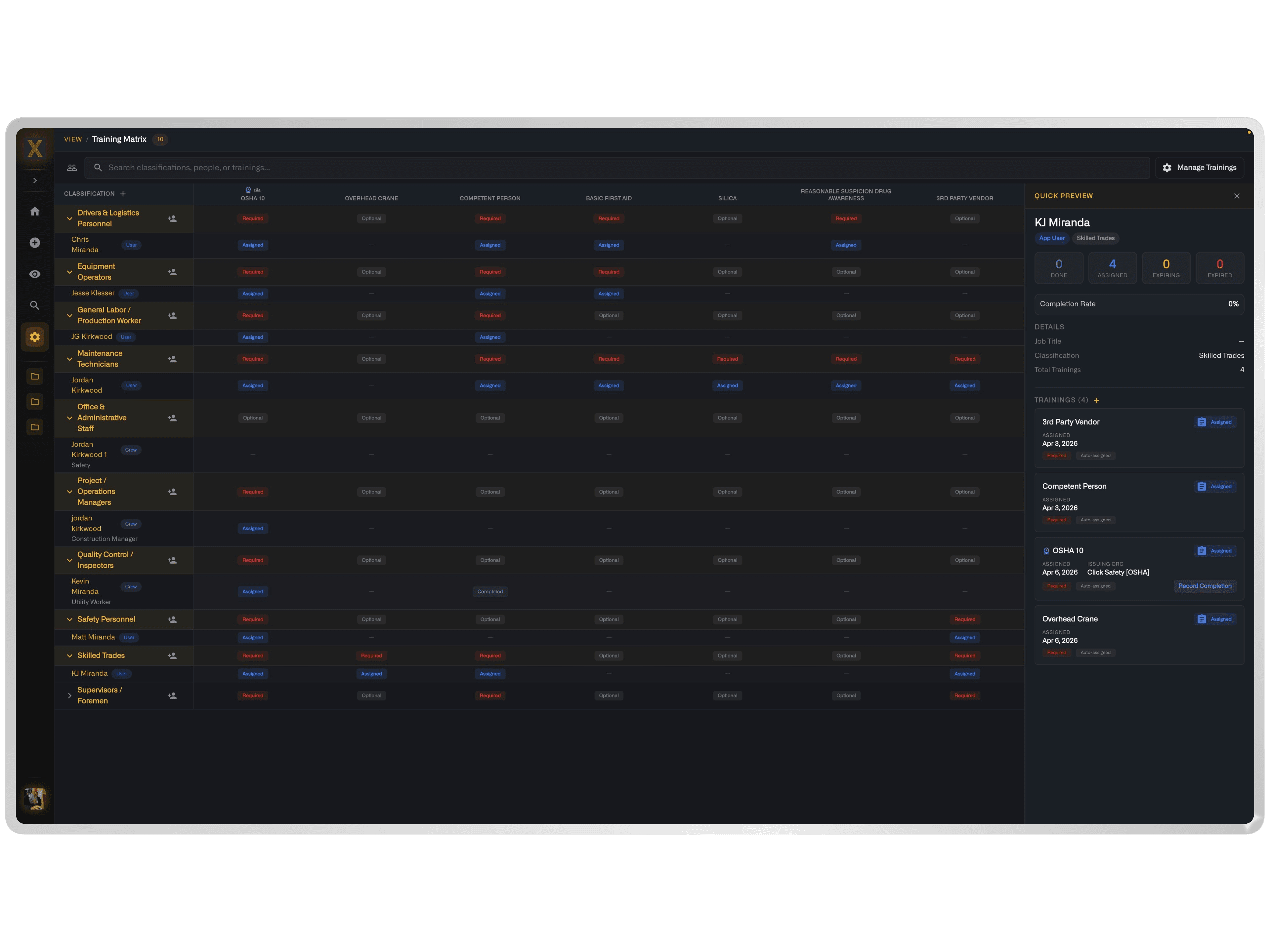The width and height of the screenshot is (1270, 952).
Task: Open the Overhead Crane training card
Action: coord(1139,635)
